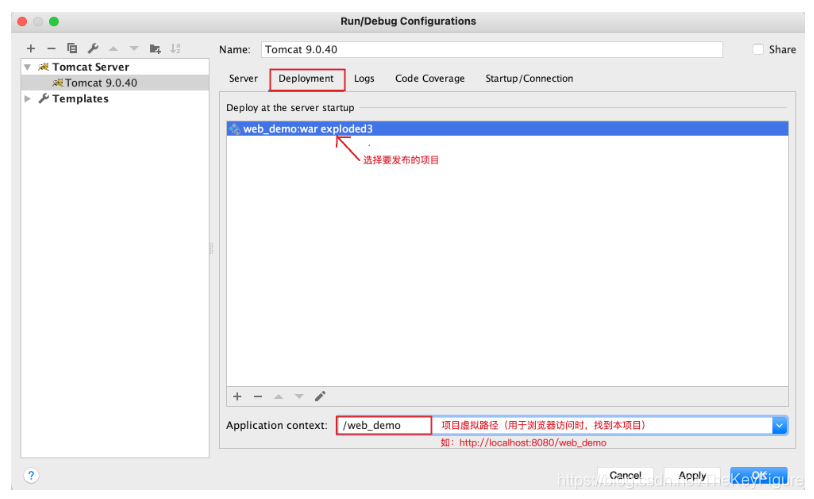The height and width of the screenshot is (499, 814).
Task: Switch to the Deployment tab
Action: (306, 78)
